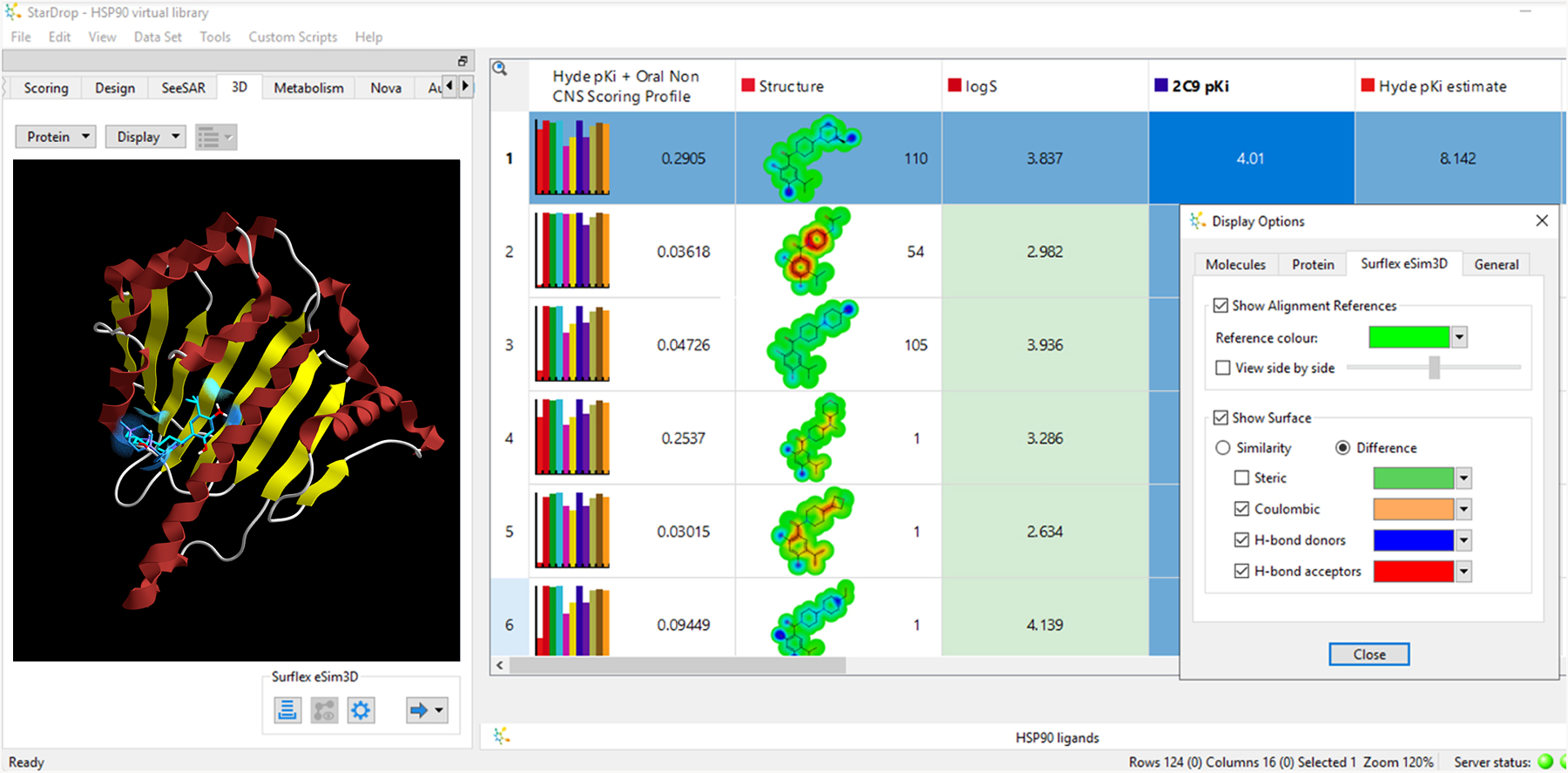
Task: Click the red H-bond acceptors colour swatch
Action: 1413,572
